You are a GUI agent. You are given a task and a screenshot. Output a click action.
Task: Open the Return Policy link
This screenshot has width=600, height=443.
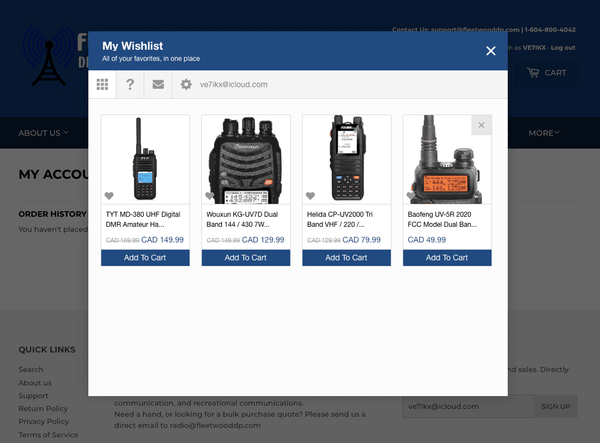(43, 409)
